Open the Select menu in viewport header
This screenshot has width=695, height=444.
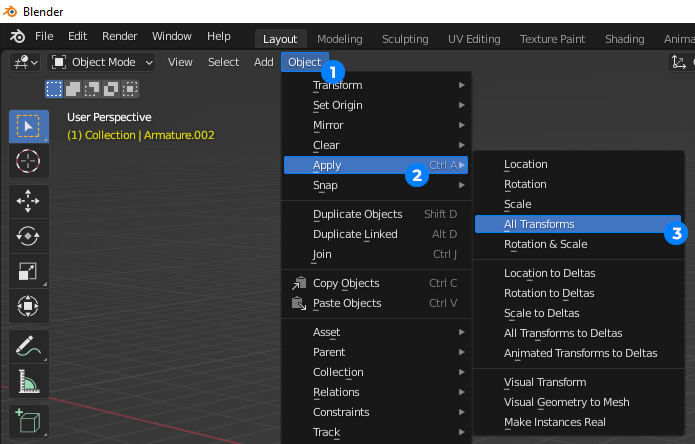[224, 62]
